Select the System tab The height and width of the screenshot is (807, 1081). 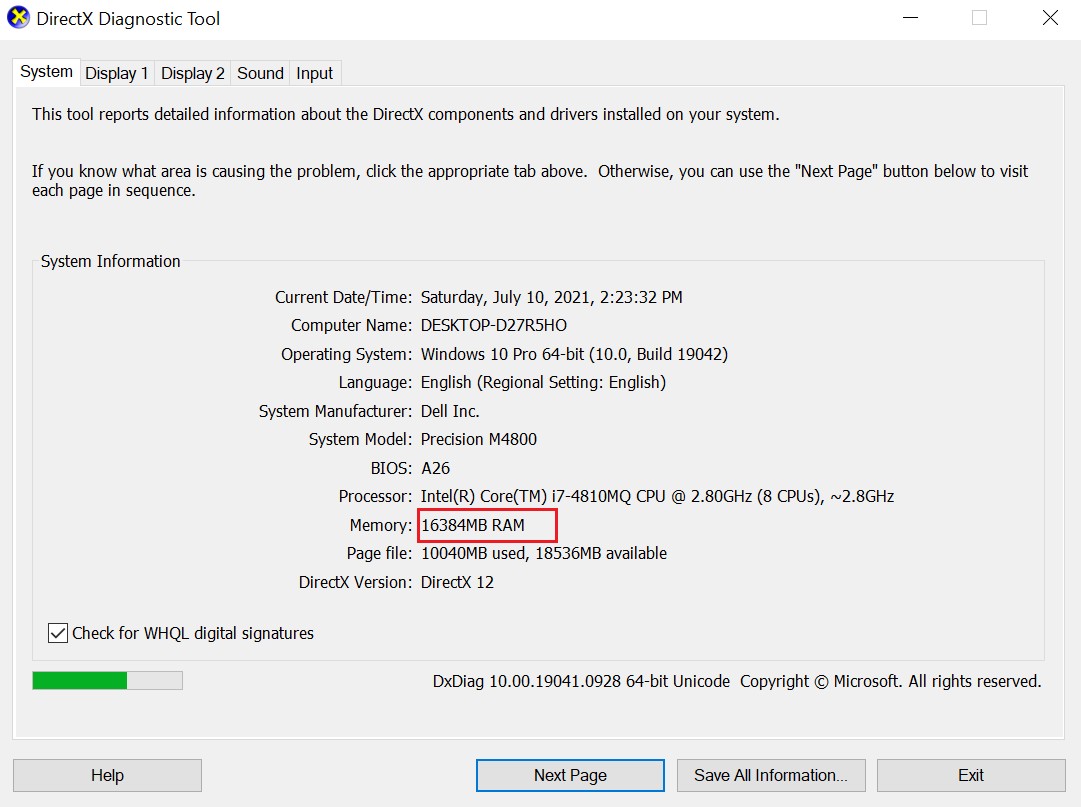(46, 72)
